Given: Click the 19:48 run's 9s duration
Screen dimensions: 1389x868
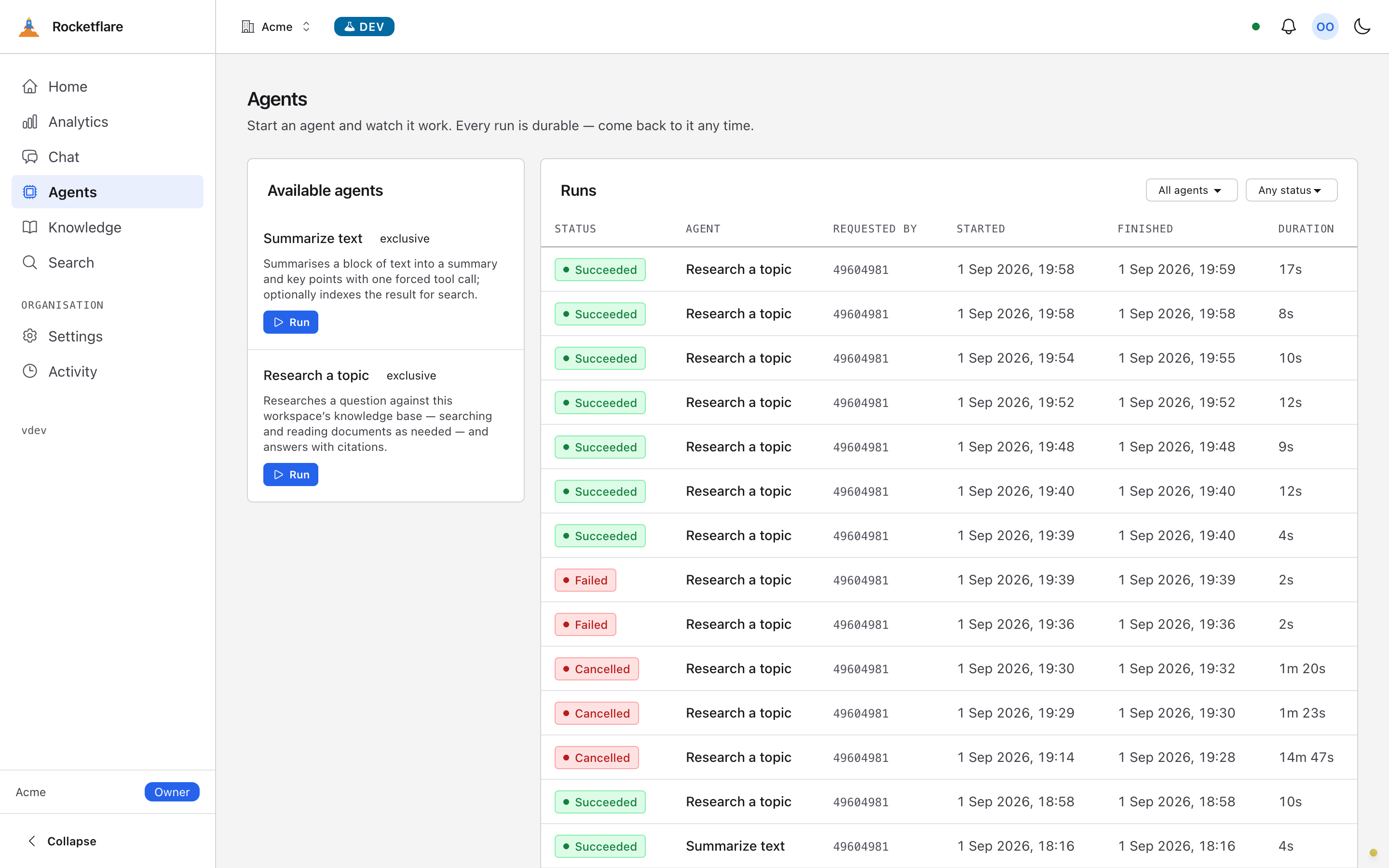Looking at the screenshot, I should pyautogui.click(x=1286, y=447).
